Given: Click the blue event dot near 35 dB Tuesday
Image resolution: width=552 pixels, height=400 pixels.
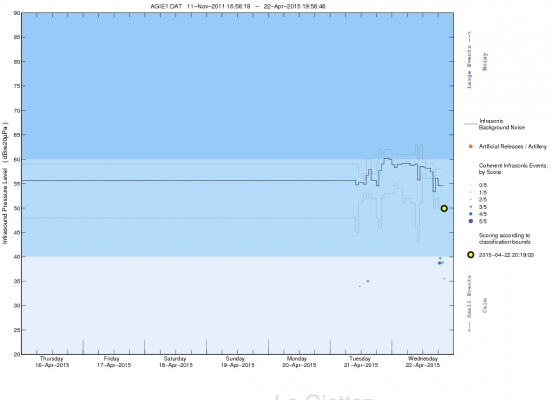Looking at the screenshot, I should coord(368,281).
